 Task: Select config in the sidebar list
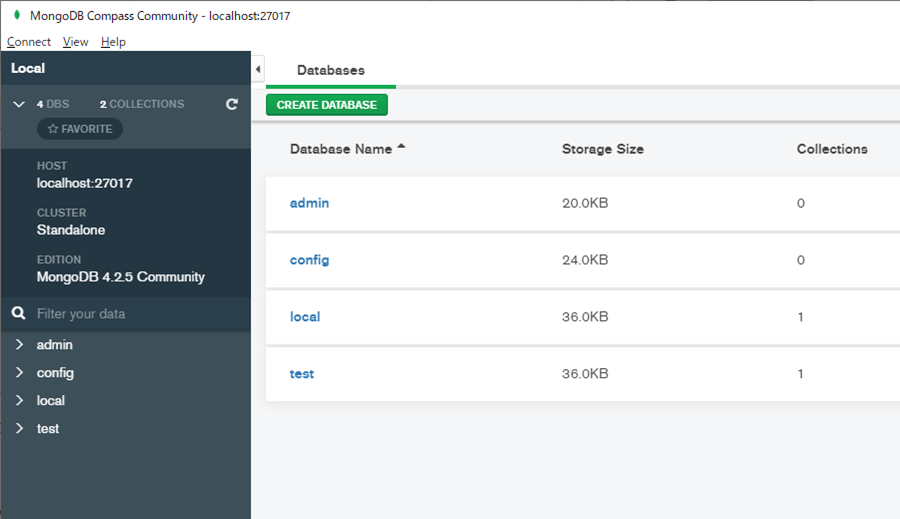tap(55, 373)
